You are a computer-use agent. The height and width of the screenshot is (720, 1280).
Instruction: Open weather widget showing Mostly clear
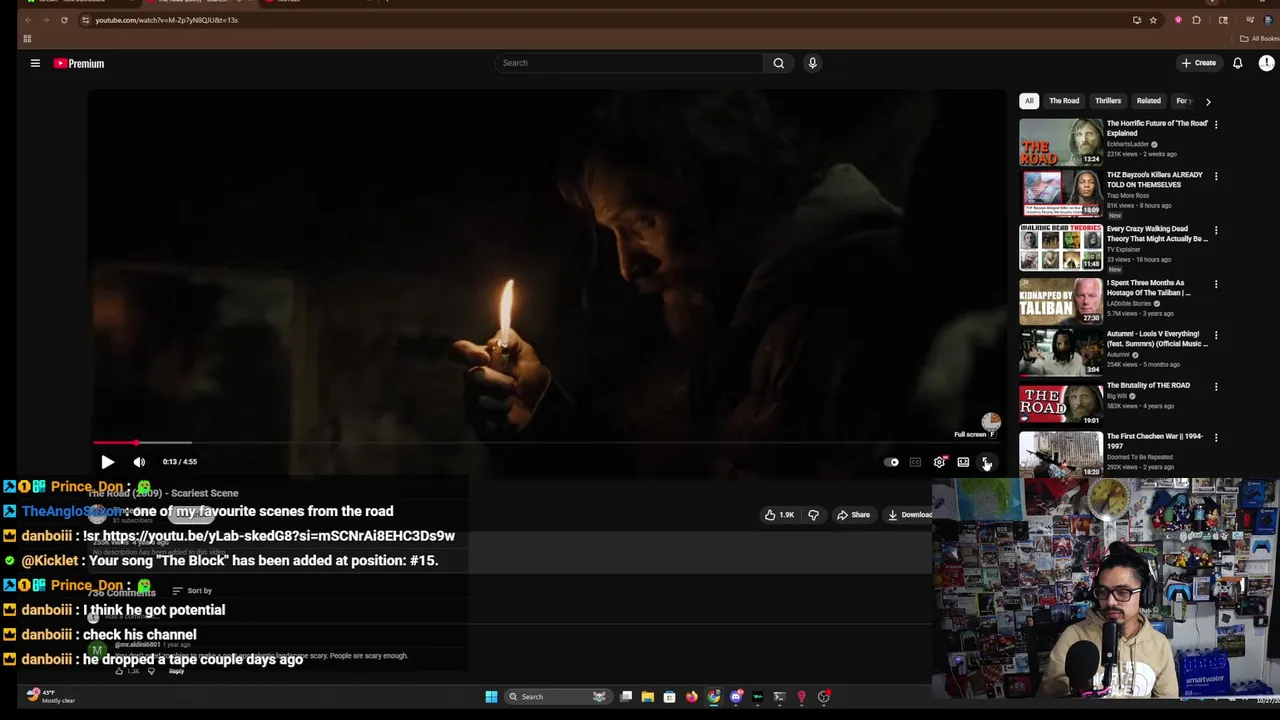[51, 696]
